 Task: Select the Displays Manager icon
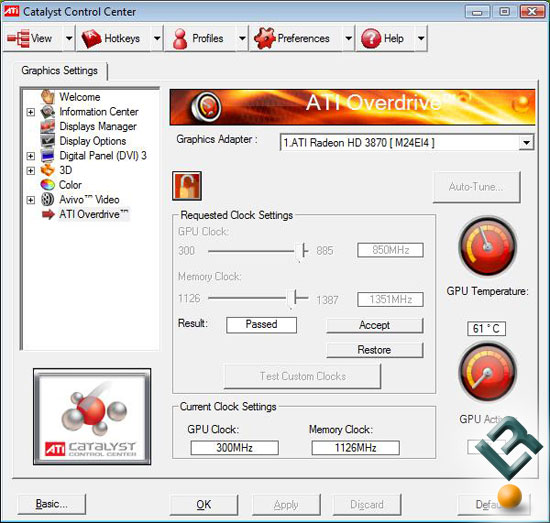pyautogui.click(x=48, y=126)
